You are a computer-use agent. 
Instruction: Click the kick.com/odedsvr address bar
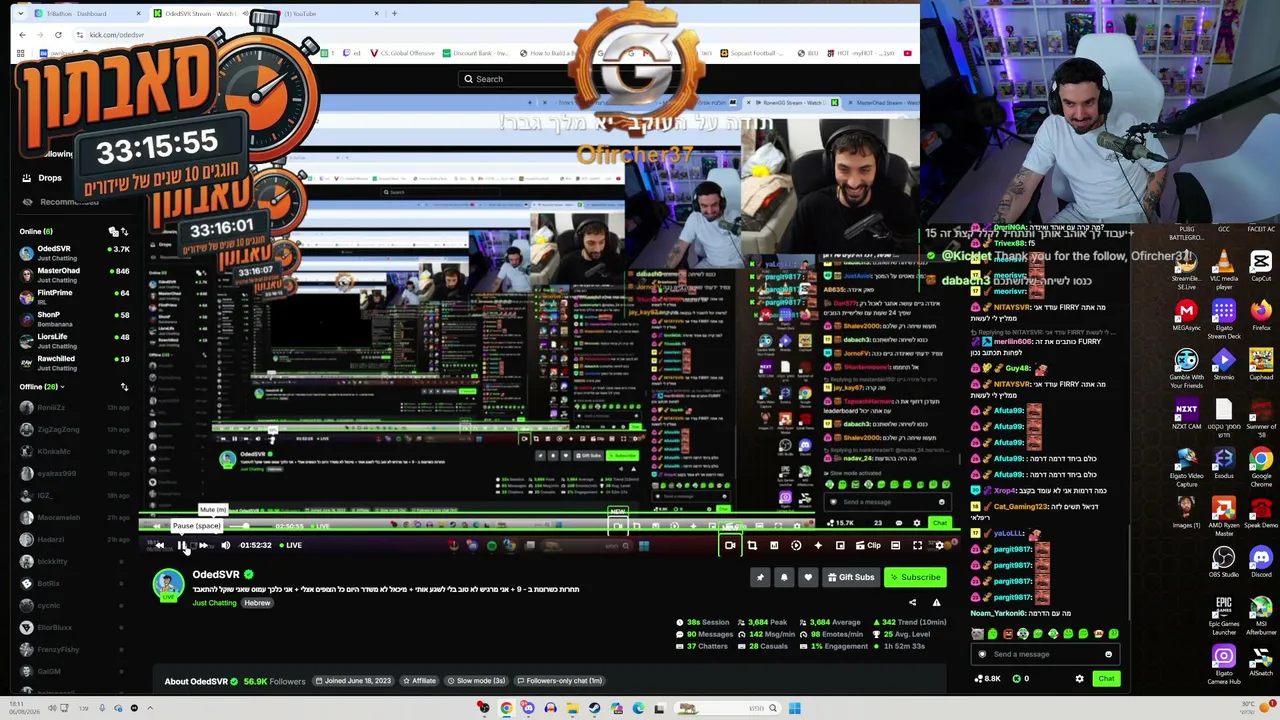pos(117,35)
